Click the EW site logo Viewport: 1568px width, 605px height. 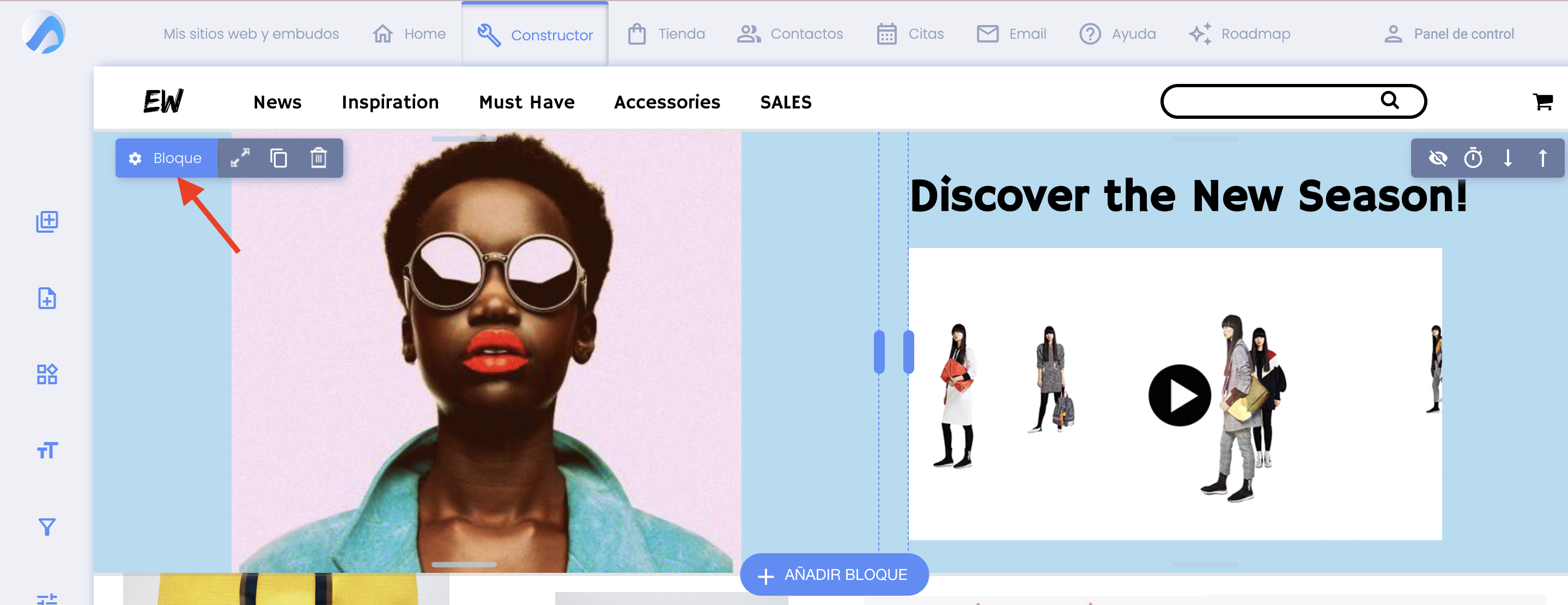(163, 101)
